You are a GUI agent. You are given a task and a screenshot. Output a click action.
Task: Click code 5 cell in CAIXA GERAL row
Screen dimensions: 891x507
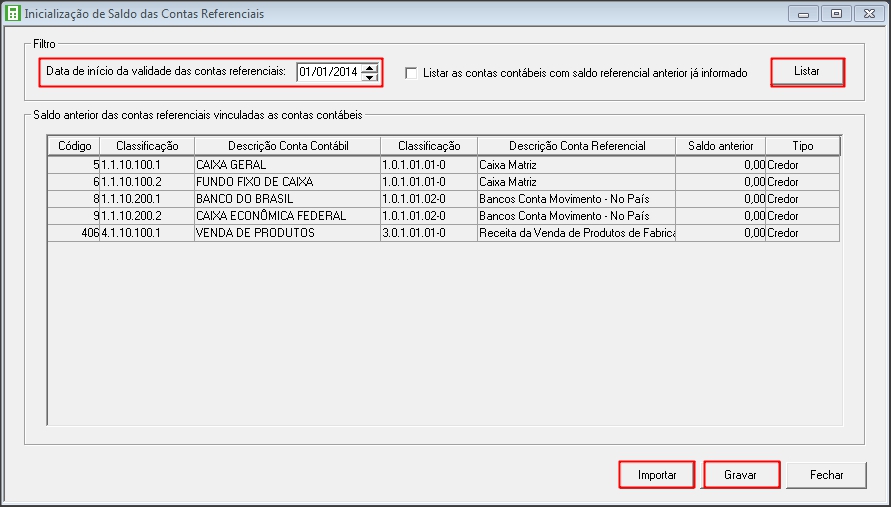click(x=74, y=165)
